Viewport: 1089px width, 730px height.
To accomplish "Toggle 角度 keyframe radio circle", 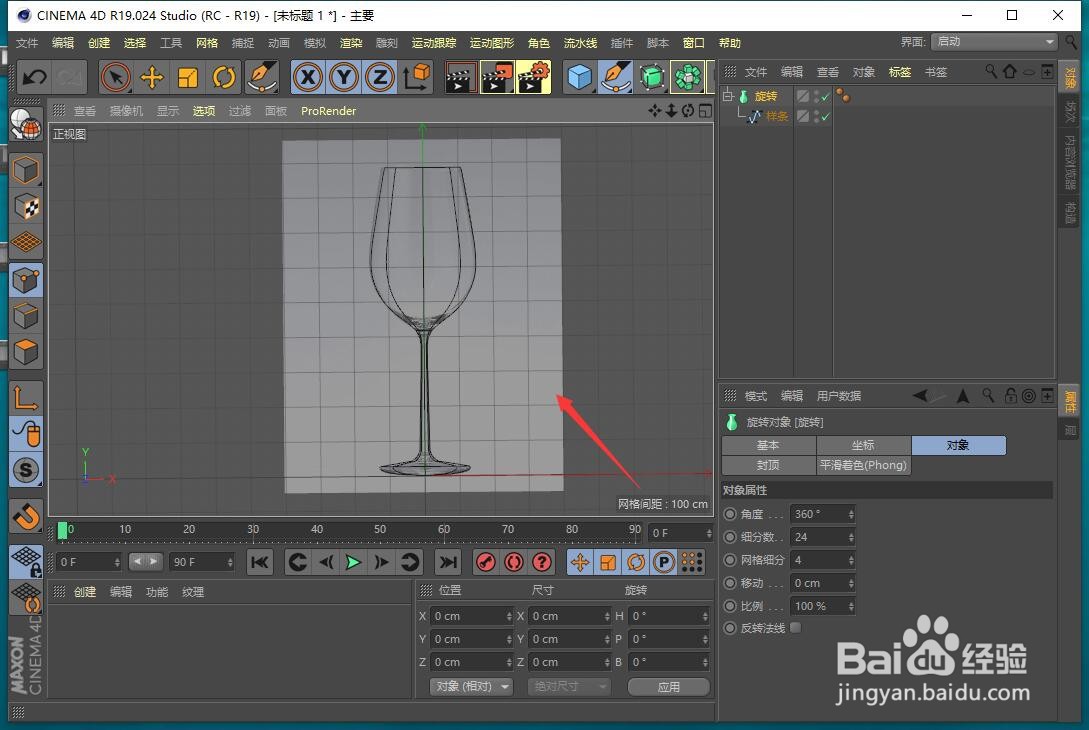I will [729, 514].
